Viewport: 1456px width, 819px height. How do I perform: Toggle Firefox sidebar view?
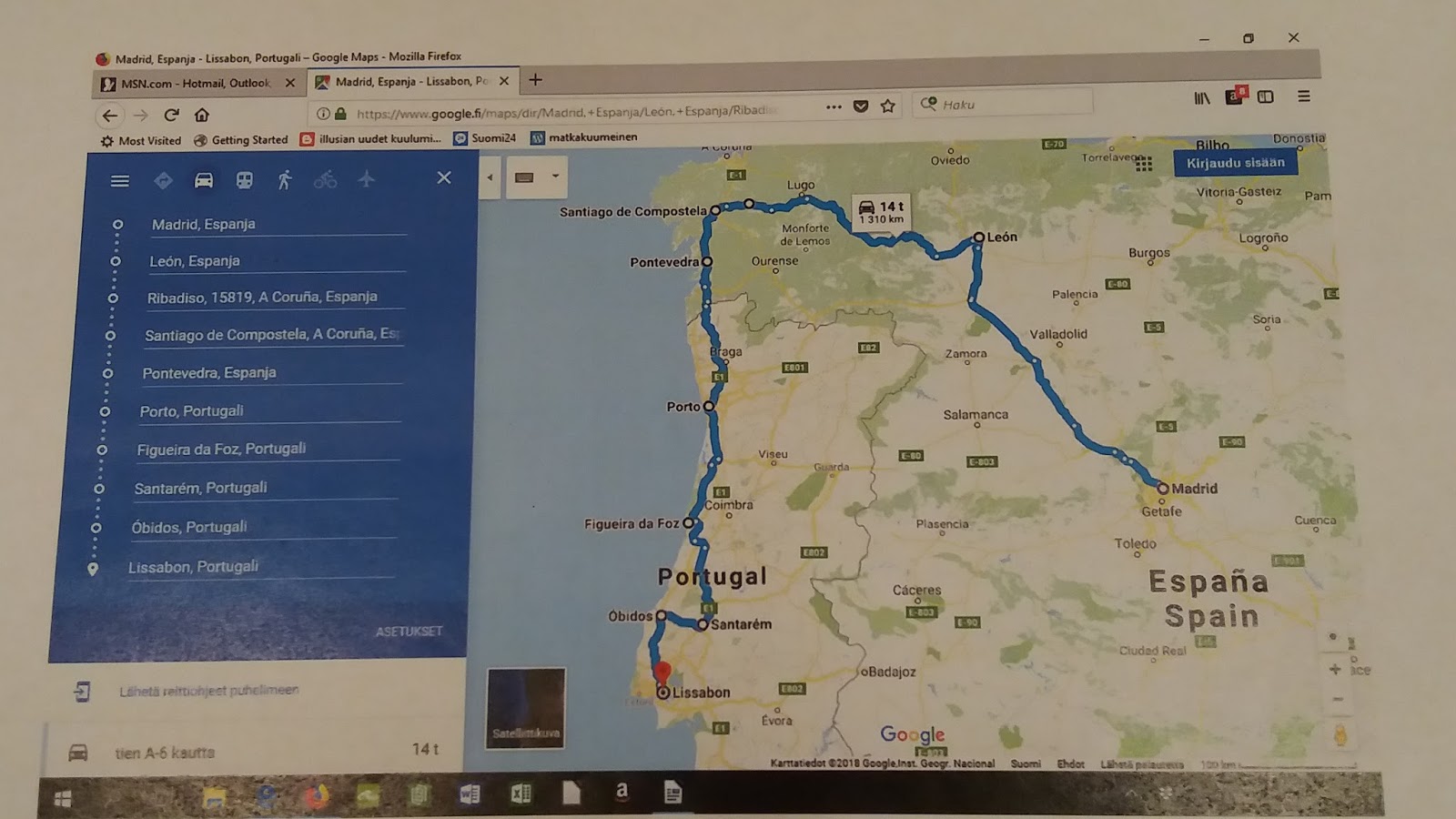click(1265, 96)
